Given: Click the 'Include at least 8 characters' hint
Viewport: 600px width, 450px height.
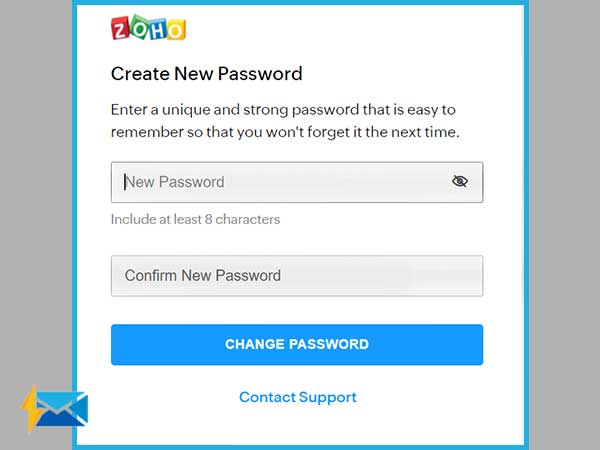Looking at the screenshot, I should click(196, 219).
